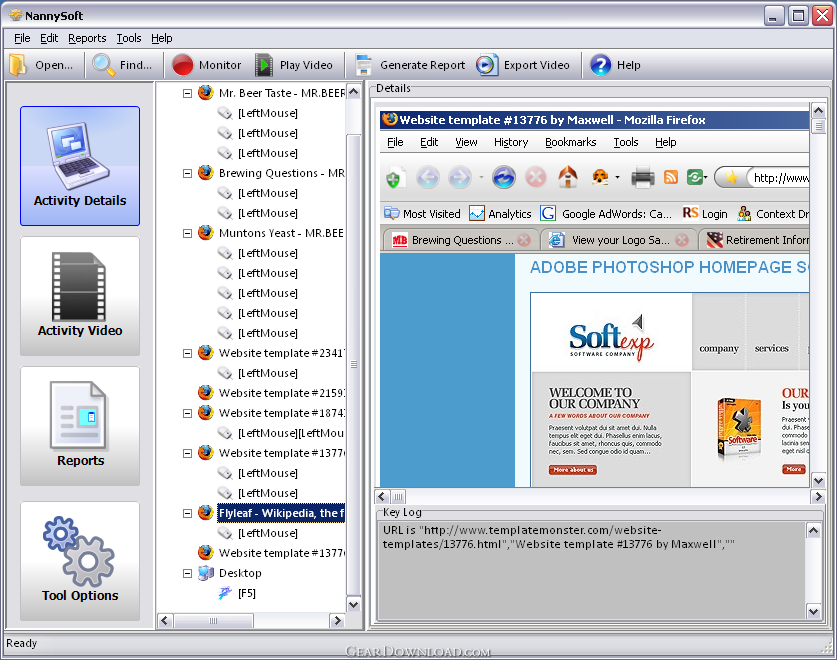Click the tree panel horizontal scrollbar right arrow

coord(337,620)
